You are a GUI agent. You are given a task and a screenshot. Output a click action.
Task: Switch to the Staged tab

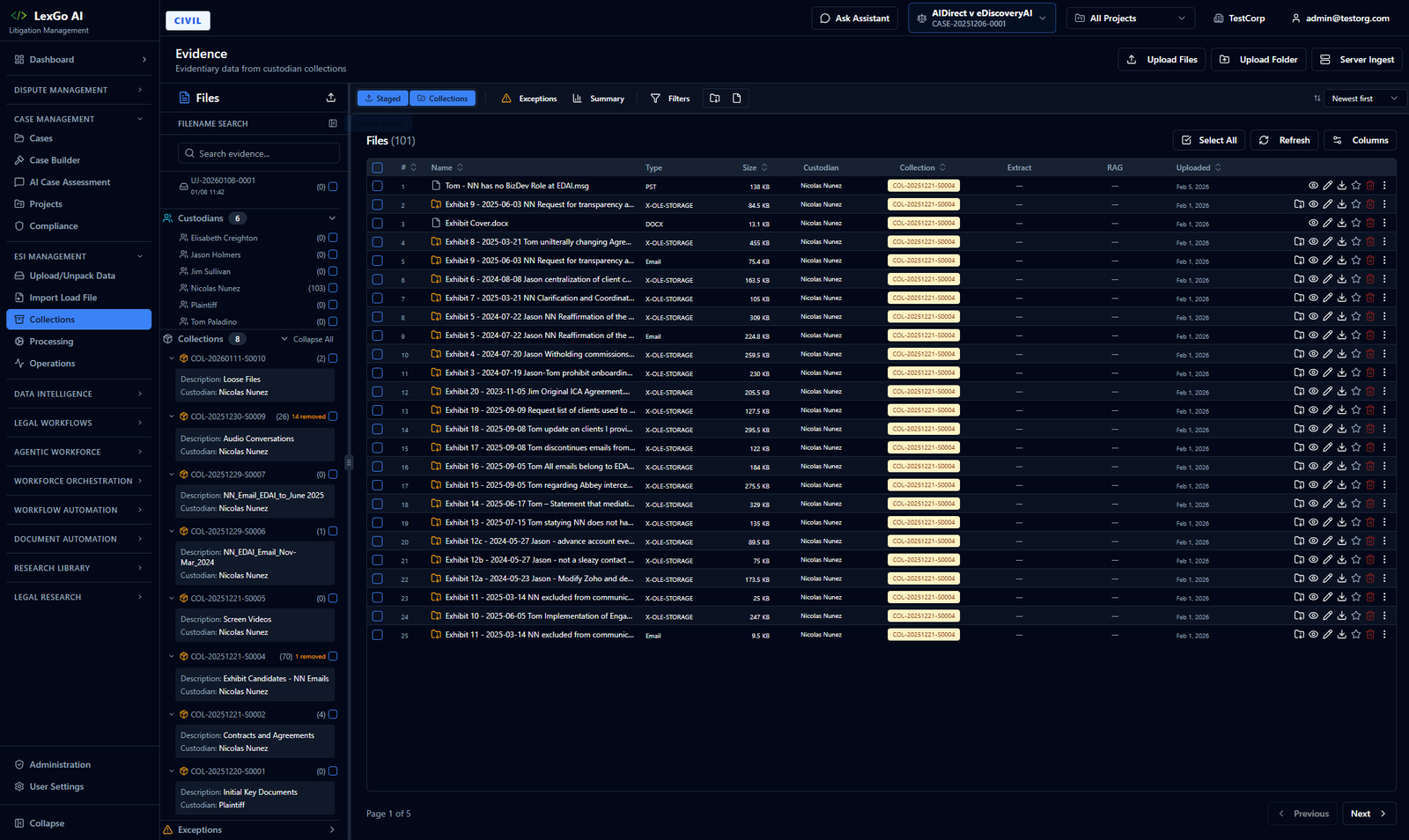(383, 99)
